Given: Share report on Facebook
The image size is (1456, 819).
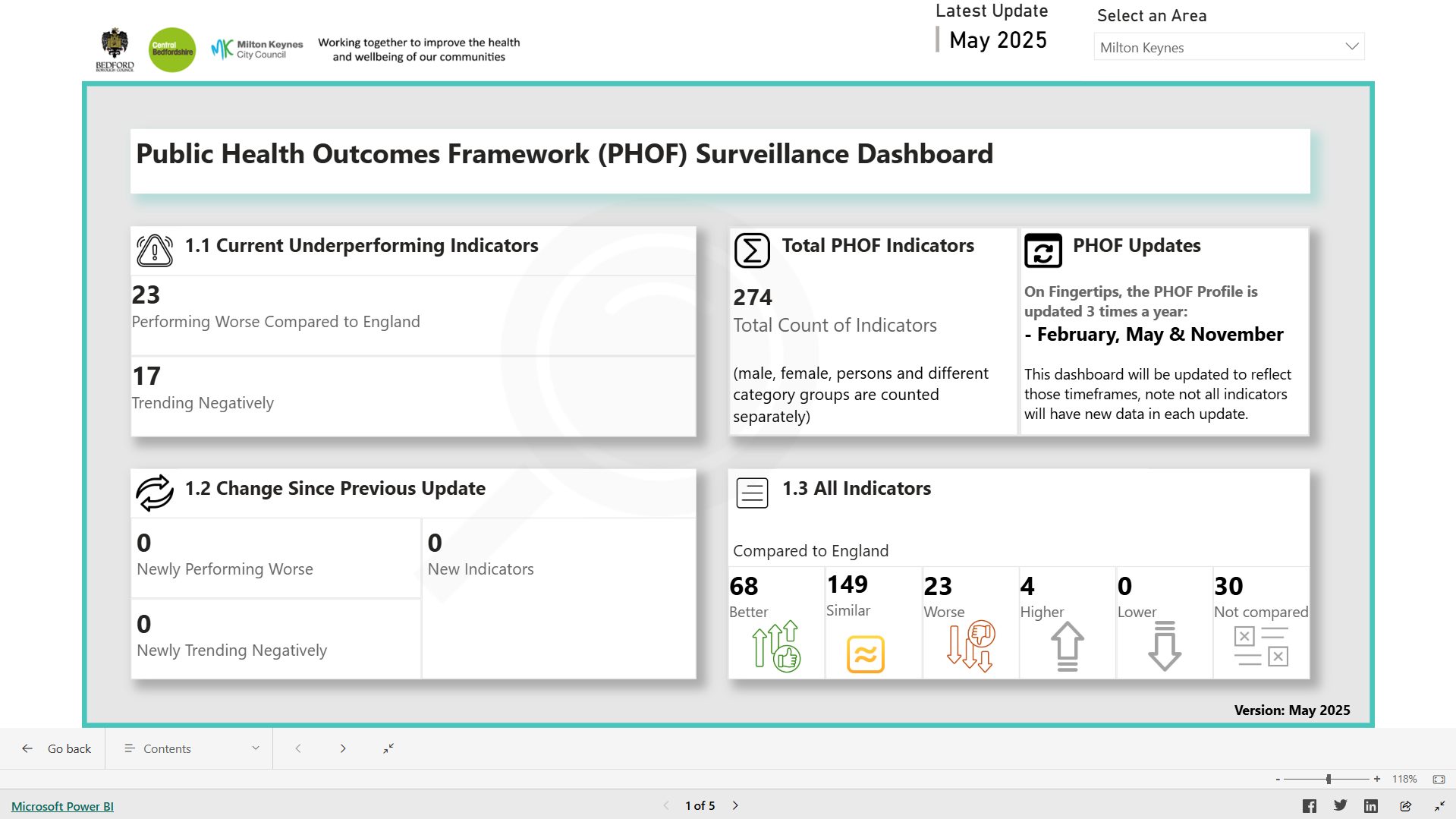Looking at the screenshot, I should tap(1310, 806).
